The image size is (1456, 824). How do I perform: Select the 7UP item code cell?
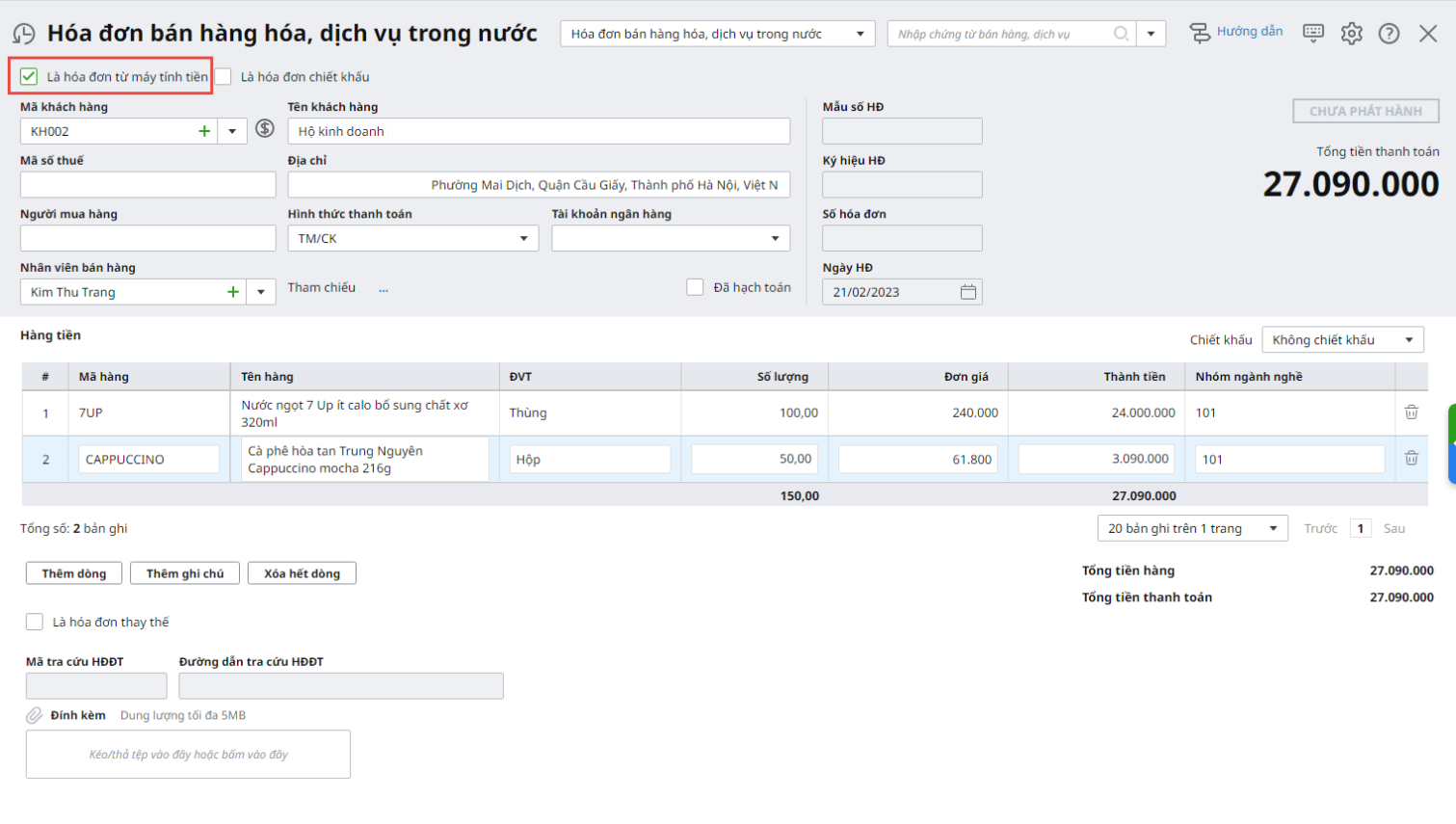tap(148, 412)
